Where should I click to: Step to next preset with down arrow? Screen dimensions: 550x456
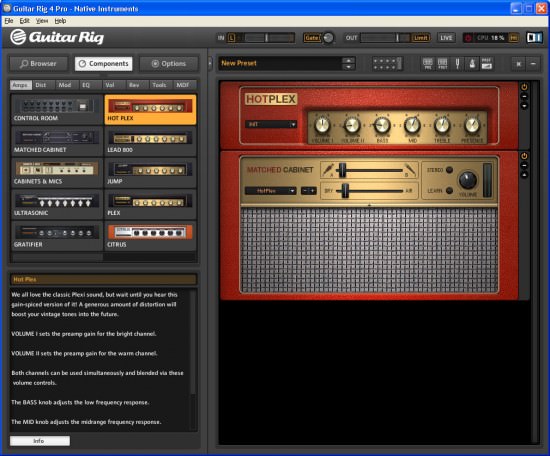348,67
